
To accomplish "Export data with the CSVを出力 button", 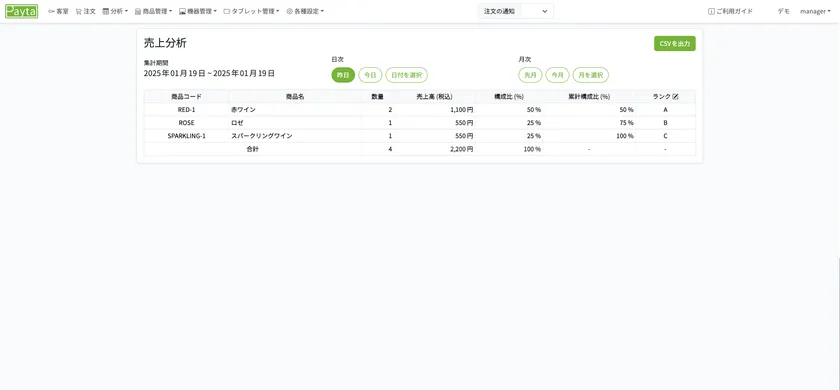I will pyautogui.click(x=674, y=43).
